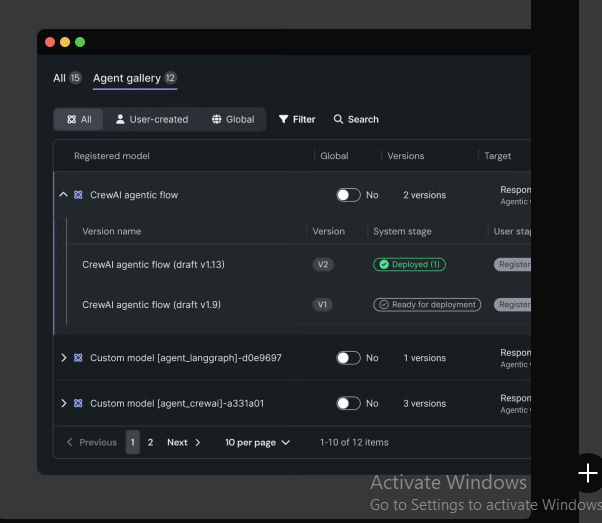Click agent icon beside agent_langgraph-d0e9697
This screenshot has width=602, height=523.
click(78, 358)
